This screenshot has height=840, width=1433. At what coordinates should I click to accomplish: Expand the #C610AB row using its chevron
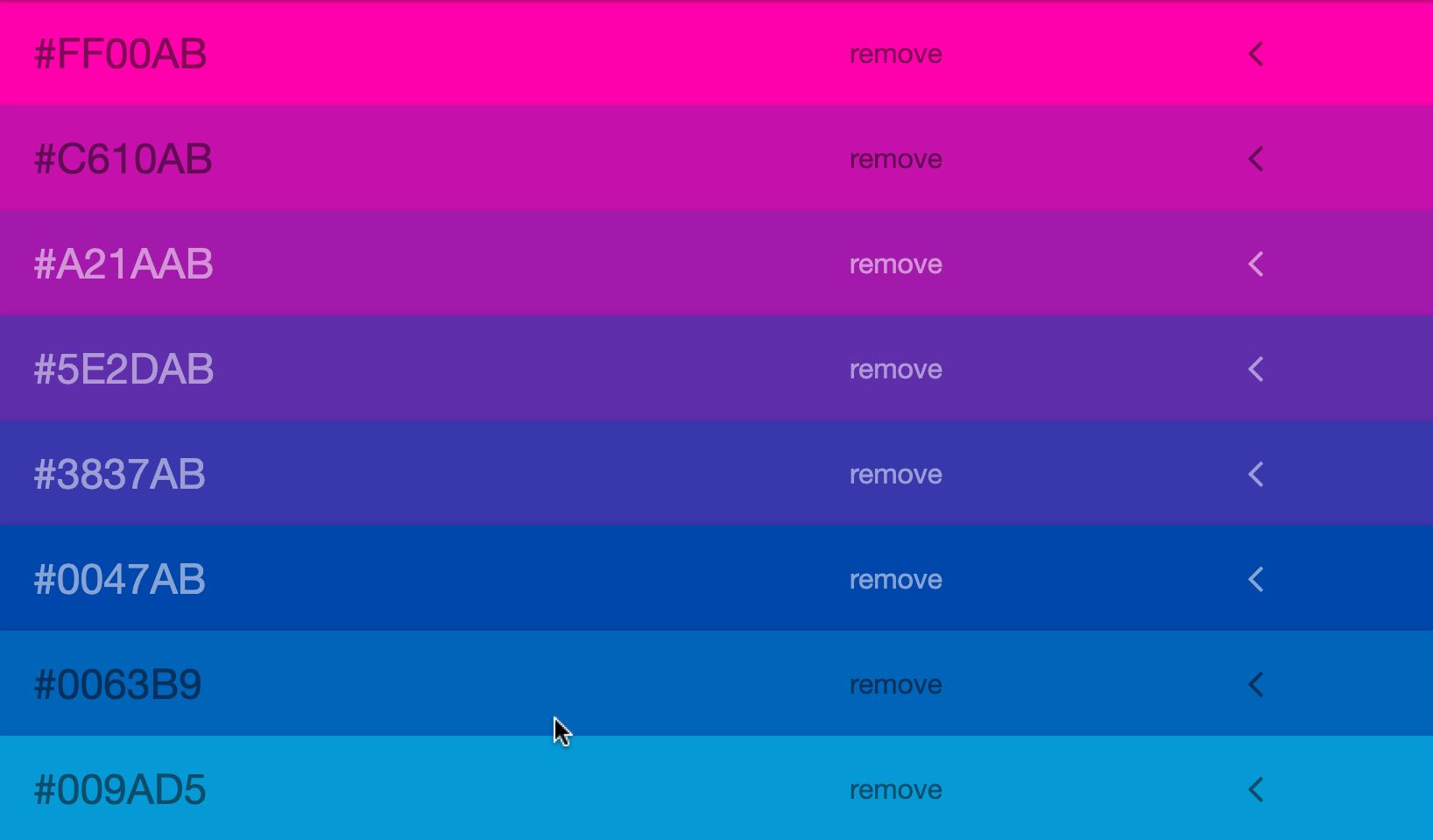pos(1255,159)
